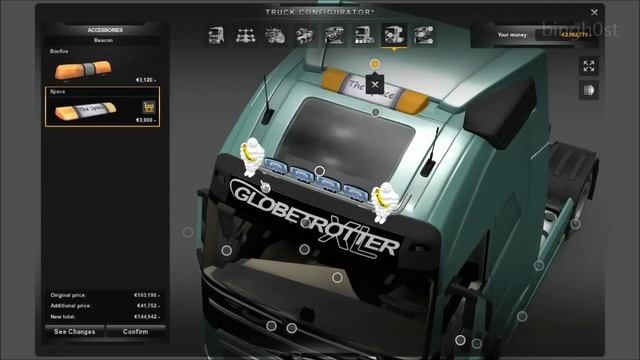The width and height of the screenshot is (640, 360).
Task: Choose the Bonfire beacon thumbnail
Action: [x=83, y=71]
